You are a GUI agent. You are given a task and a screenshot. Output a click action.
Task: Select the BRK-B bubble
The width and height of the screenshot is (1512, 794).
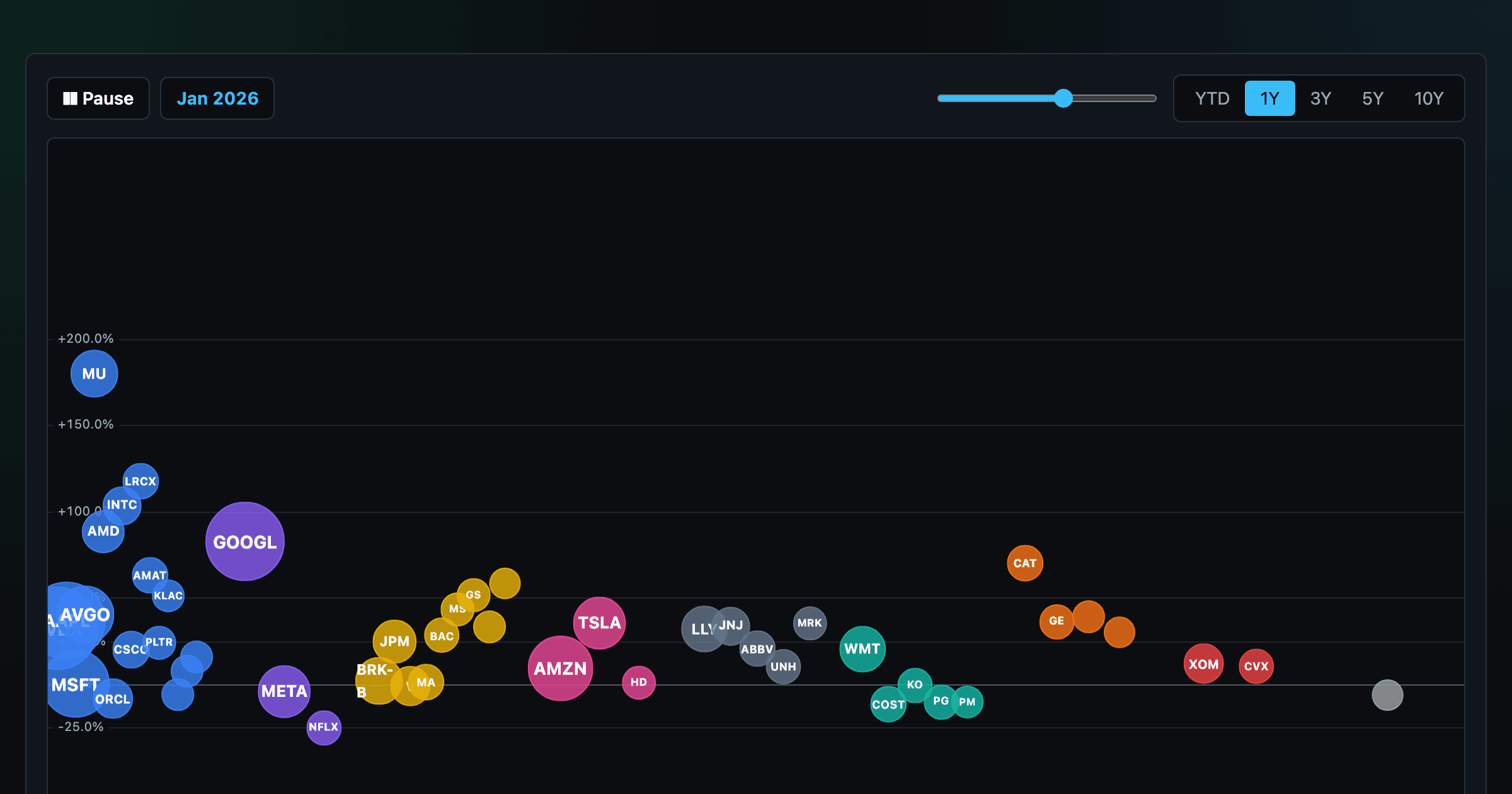click(x=379, y=681)
